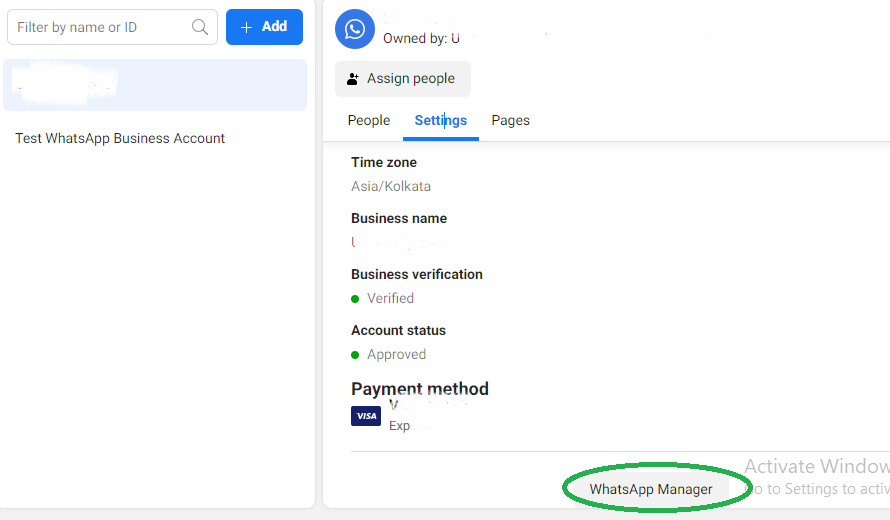Image resolution: width=890 pixels, height=520 pixels.
Task: Click the Business name label
Action: tap(399, 218)
